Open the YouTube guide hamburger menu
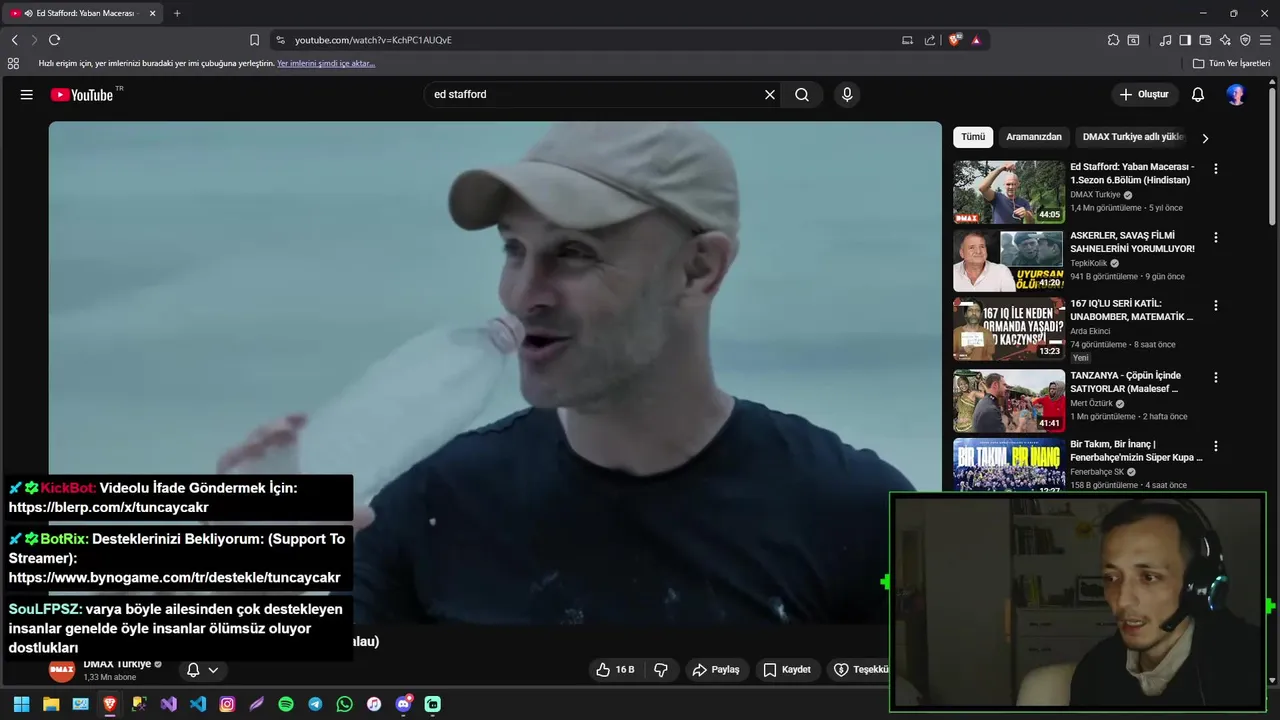Viewport: 1280px width, 720px height. [x=27, y=95]
